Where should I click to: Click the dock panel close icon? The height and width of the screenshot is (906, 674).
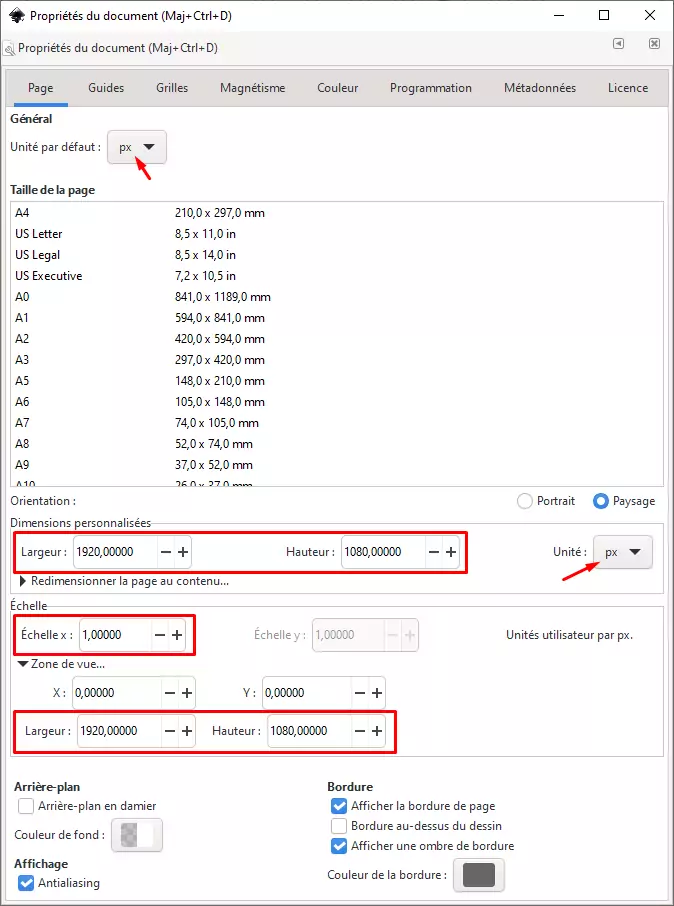pyautogui.click(x=654, y=44)
